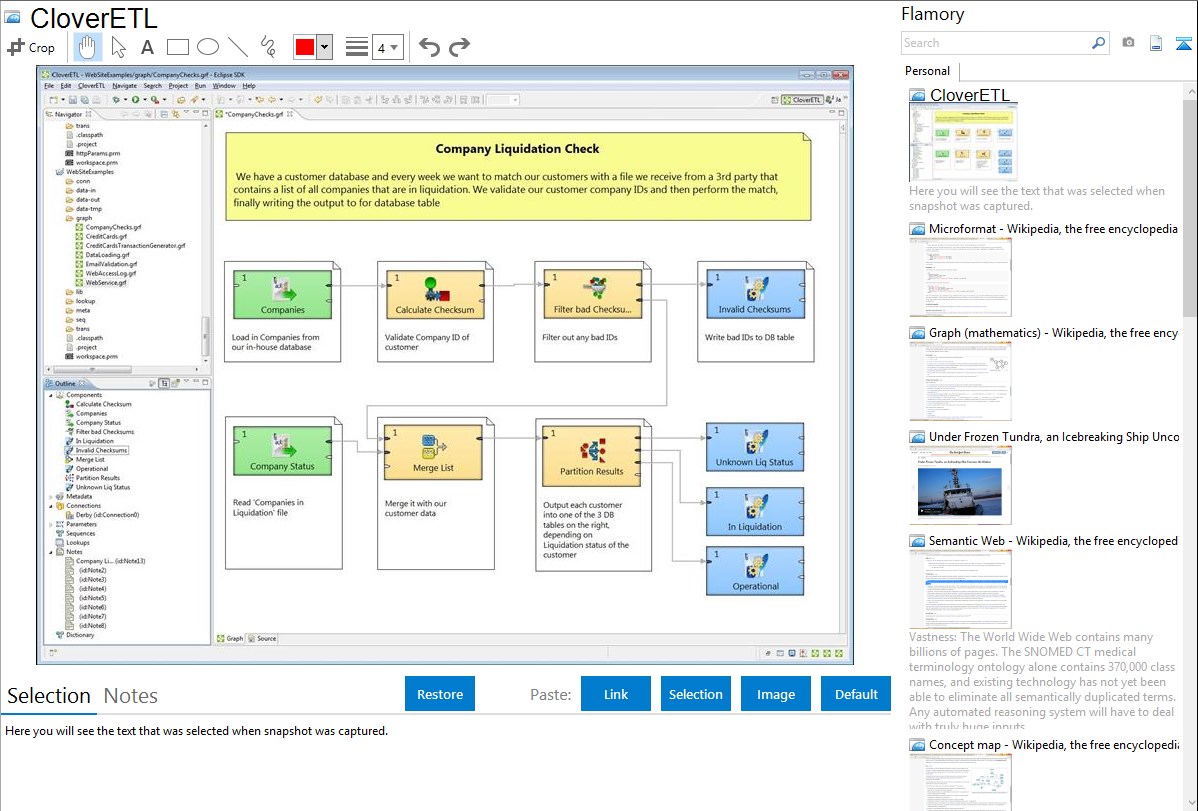Viewport: 1198px width, 811px height.
Task: Focus the Search input field
Action: 996,43
